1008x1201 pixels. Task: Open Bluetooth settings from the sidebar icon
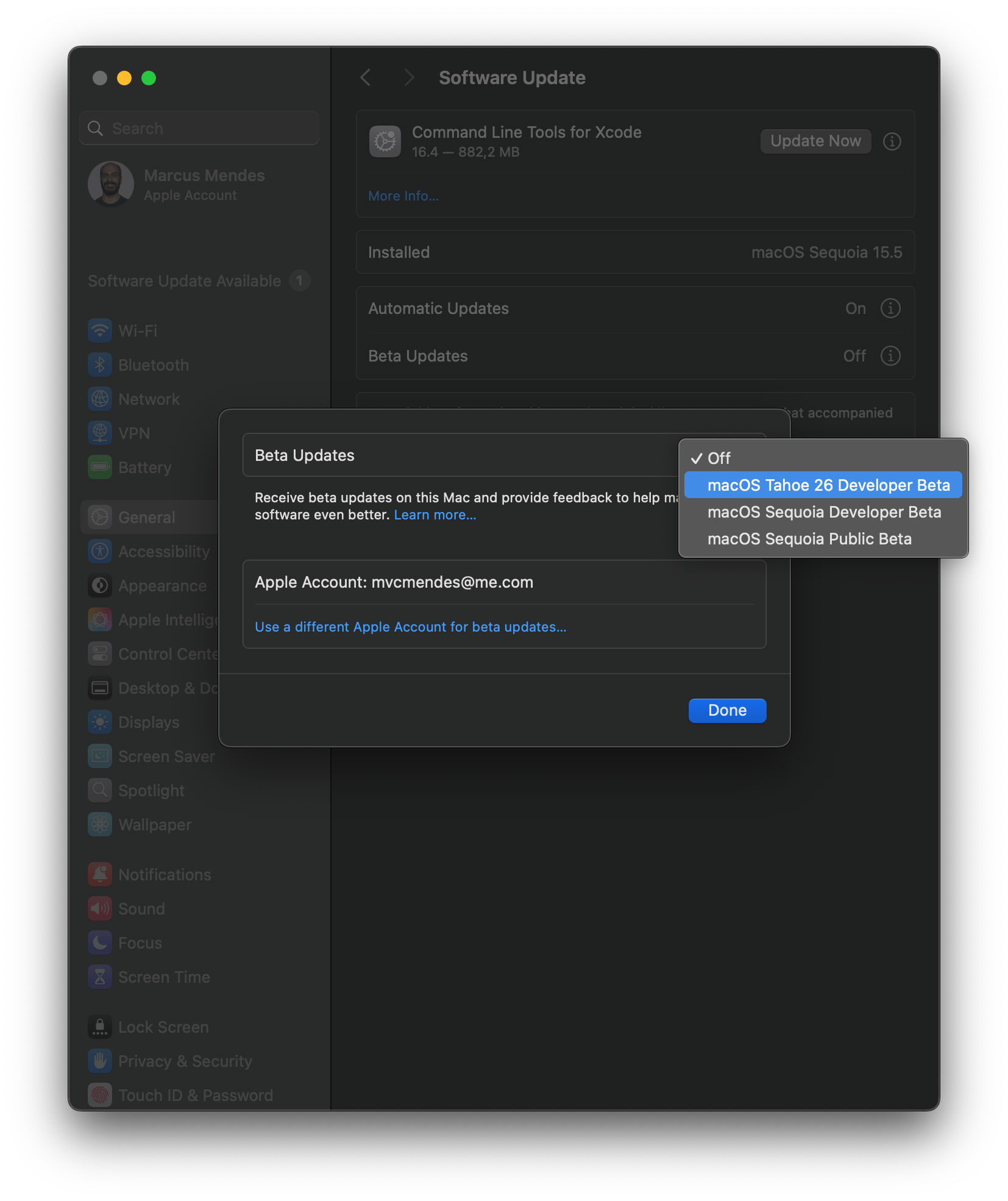(x=100, y=365)
